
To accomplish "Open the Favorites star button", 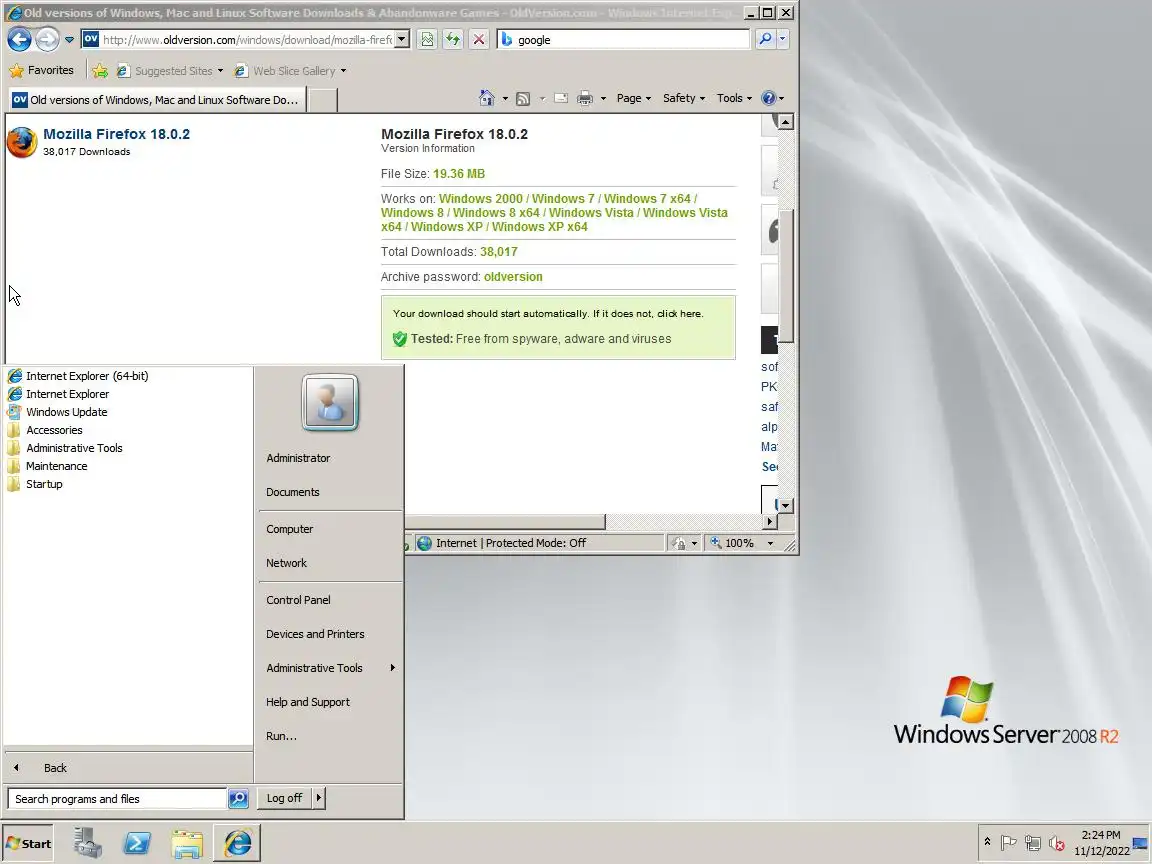I will coord(41,71).
